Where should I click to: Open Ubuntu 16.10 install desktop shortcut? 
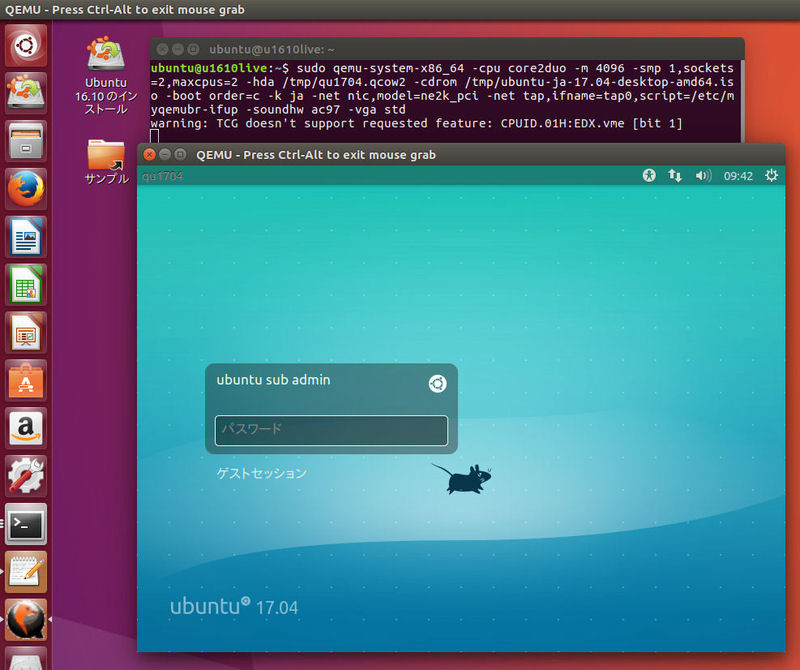106,75
